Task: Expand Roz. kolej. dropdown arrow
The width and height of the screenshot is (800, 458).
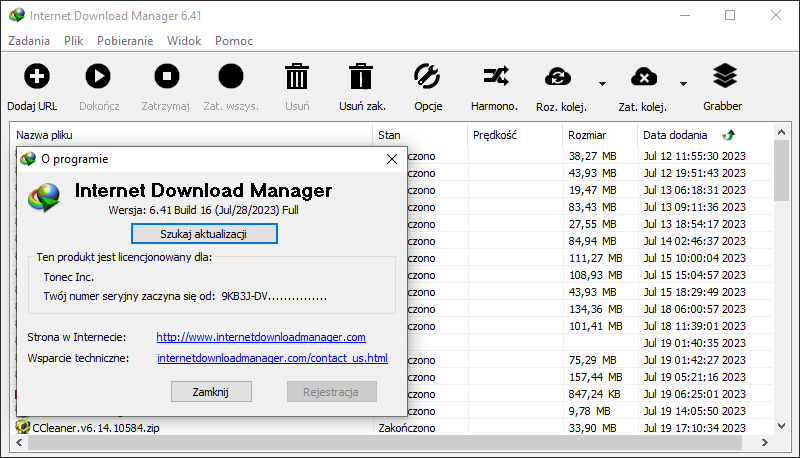Action: click(x=602, y=84)
